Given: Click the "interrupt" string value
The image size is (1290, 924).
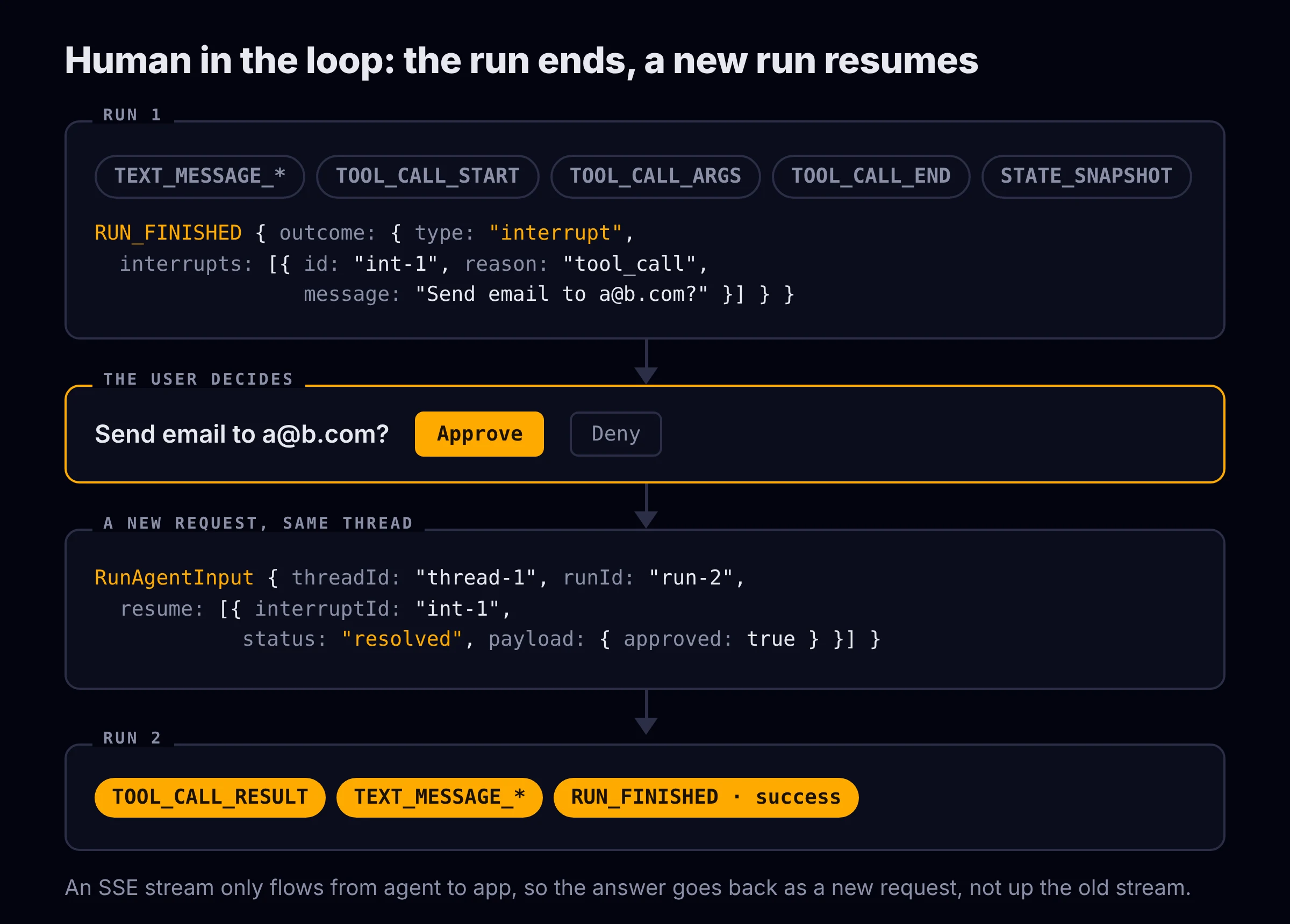Looking at the screenshot, I should (x=555, y=233).
